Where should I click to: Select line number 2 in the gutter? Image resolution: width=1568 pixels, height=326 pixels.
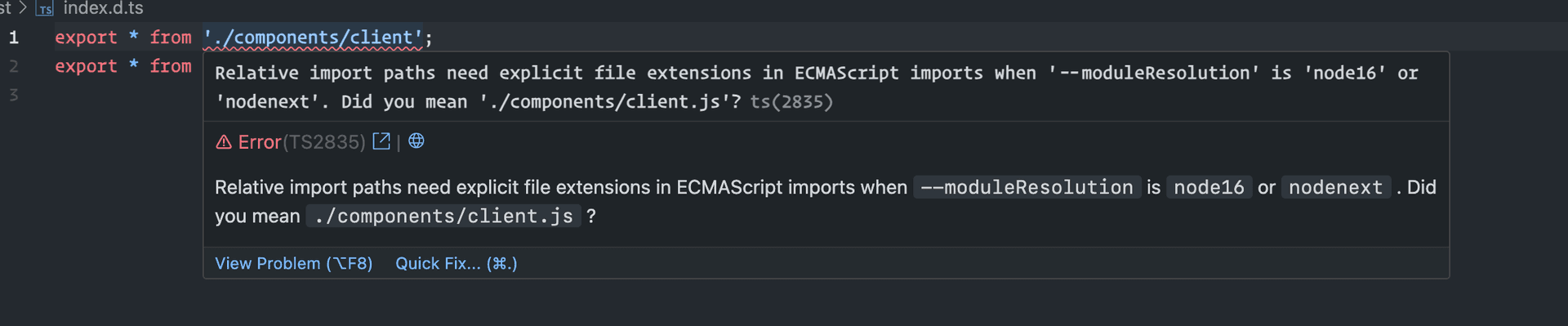14,66
